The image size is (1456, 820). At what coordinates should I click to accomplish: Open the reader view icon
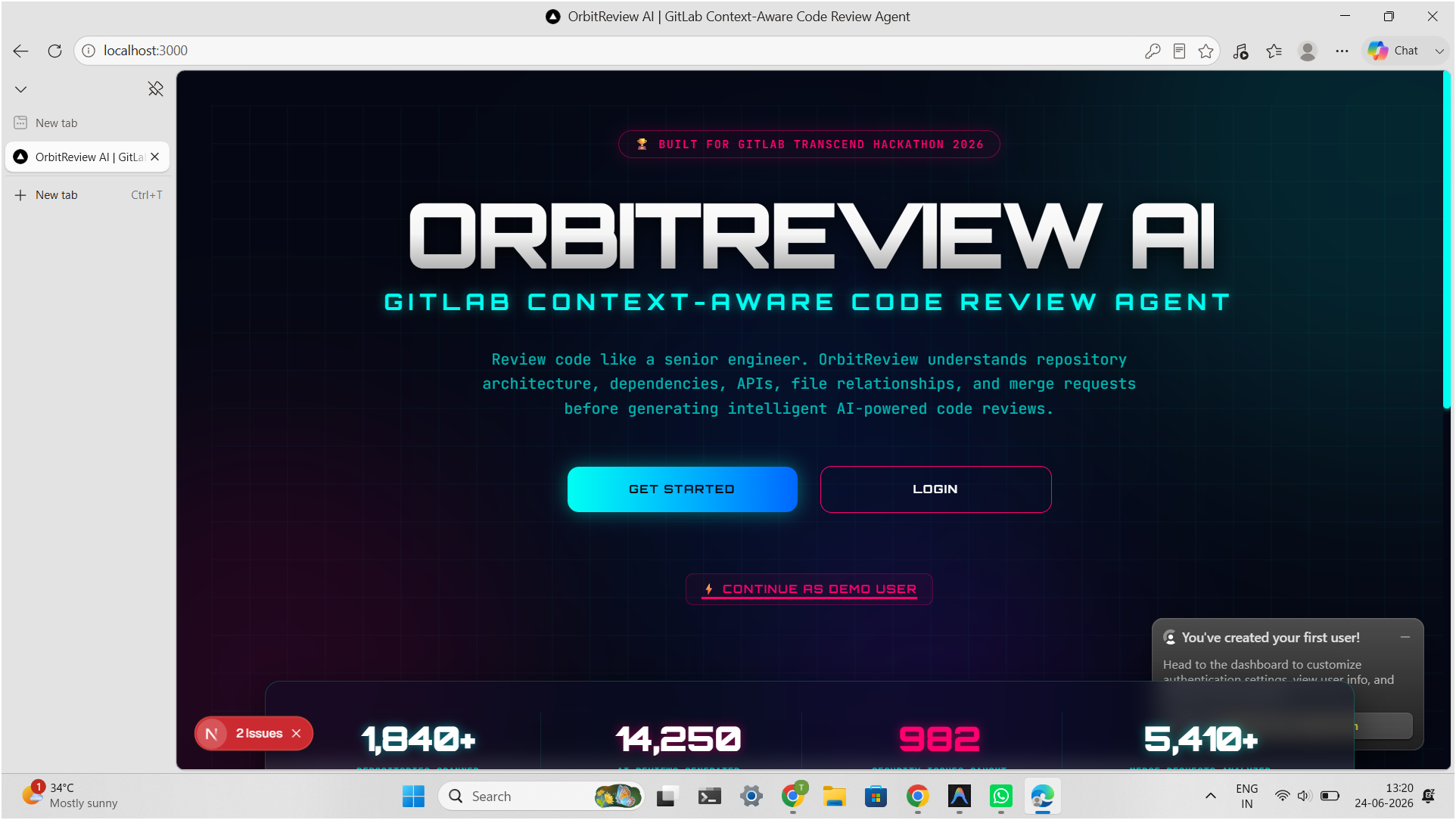pos(1179,51)
